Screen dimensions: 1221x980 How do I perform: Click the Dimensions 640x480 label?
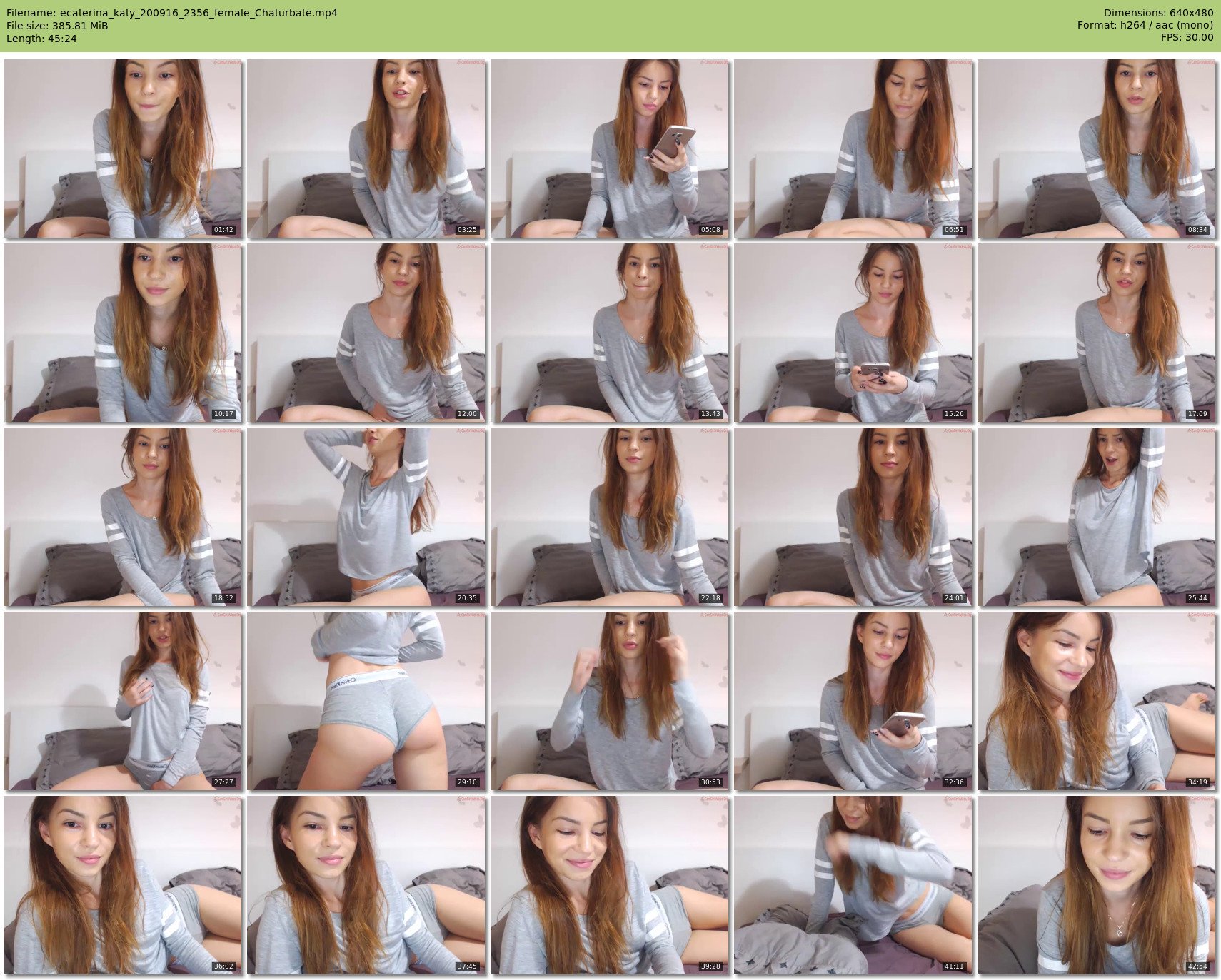[1158, 13]
